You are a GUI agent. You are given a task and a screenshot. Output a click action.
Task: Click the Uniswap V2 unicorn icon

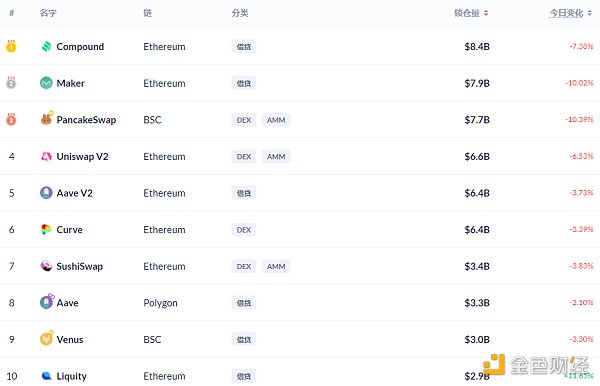pos(46,156)
